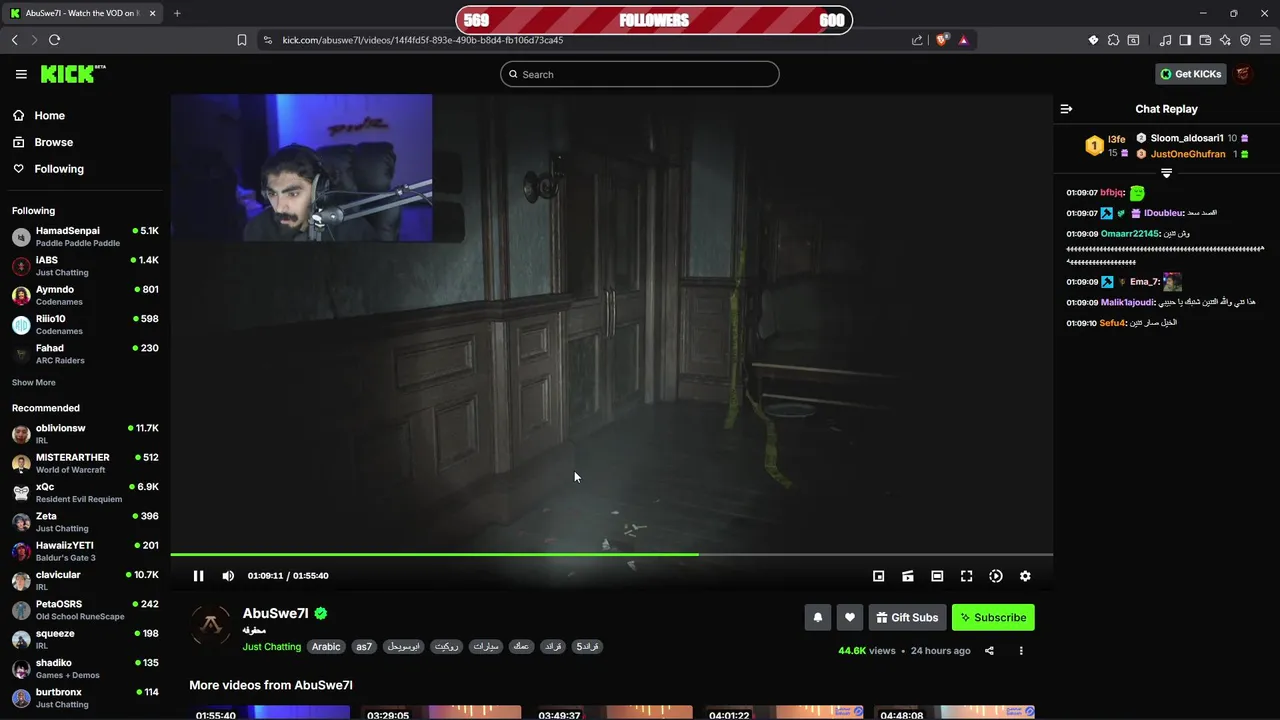The width and height of the screenshot is (1280, 720).
Task: Expand the gifters leaderboard chevron
Action: [1166, 174]
